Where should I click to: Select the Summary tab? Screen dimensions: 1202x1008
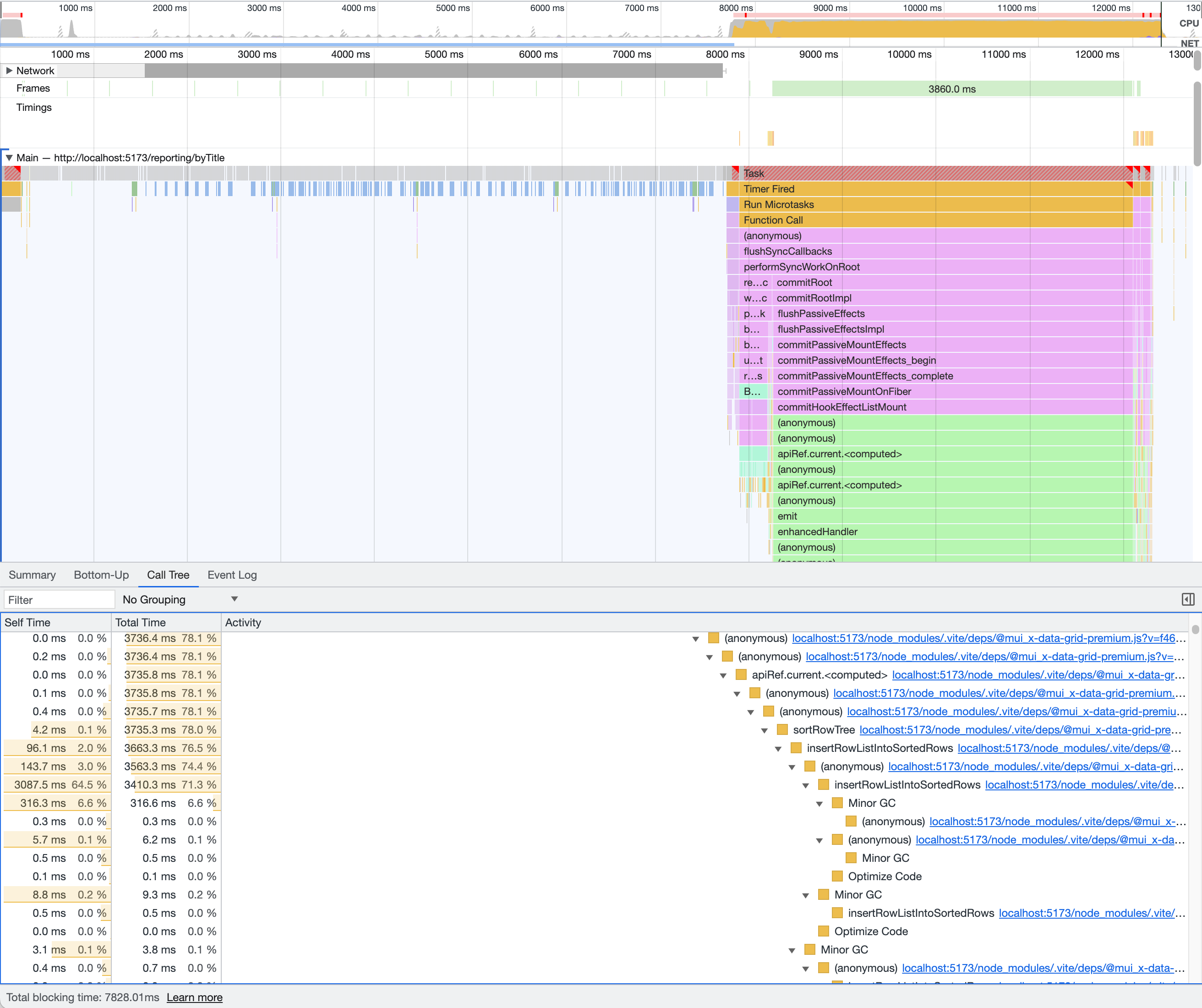(x=32, y=575)
